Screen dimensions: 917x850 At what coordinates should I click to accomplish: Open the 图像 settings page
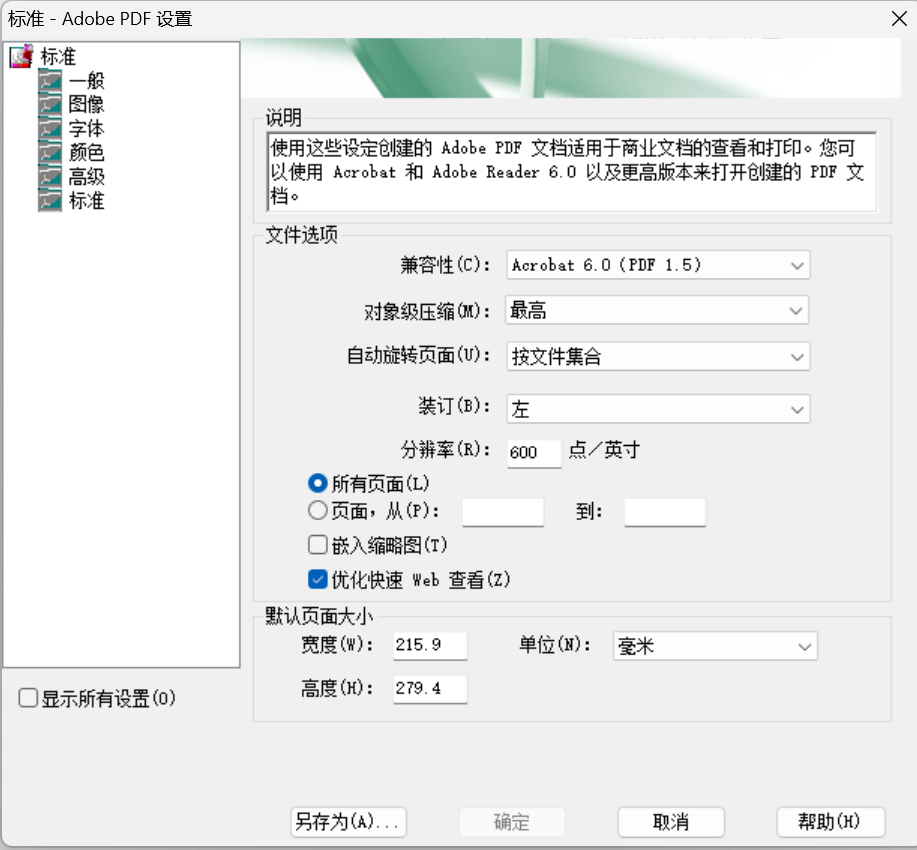point(87,104)
